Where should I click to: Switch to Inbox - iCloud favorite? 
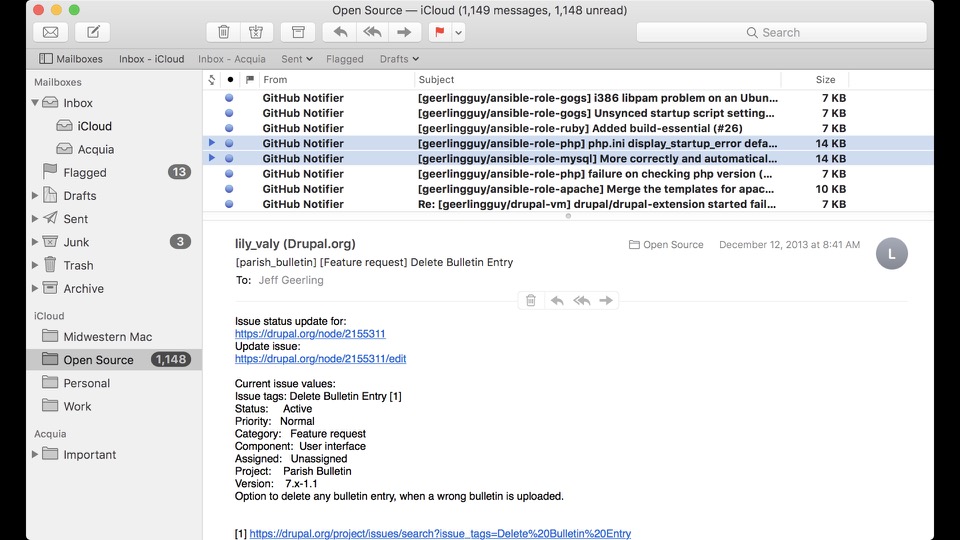[151, 59]
